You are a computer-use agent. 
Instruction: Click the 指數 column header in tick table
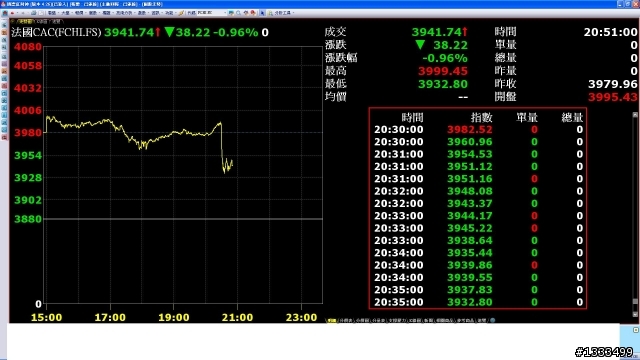pos(481,118)
